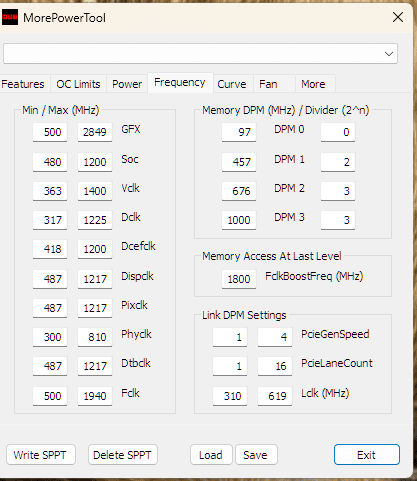Click the MorePowerTool app icon in title bar
Screen dimensions: 417x481
point(10,17)
